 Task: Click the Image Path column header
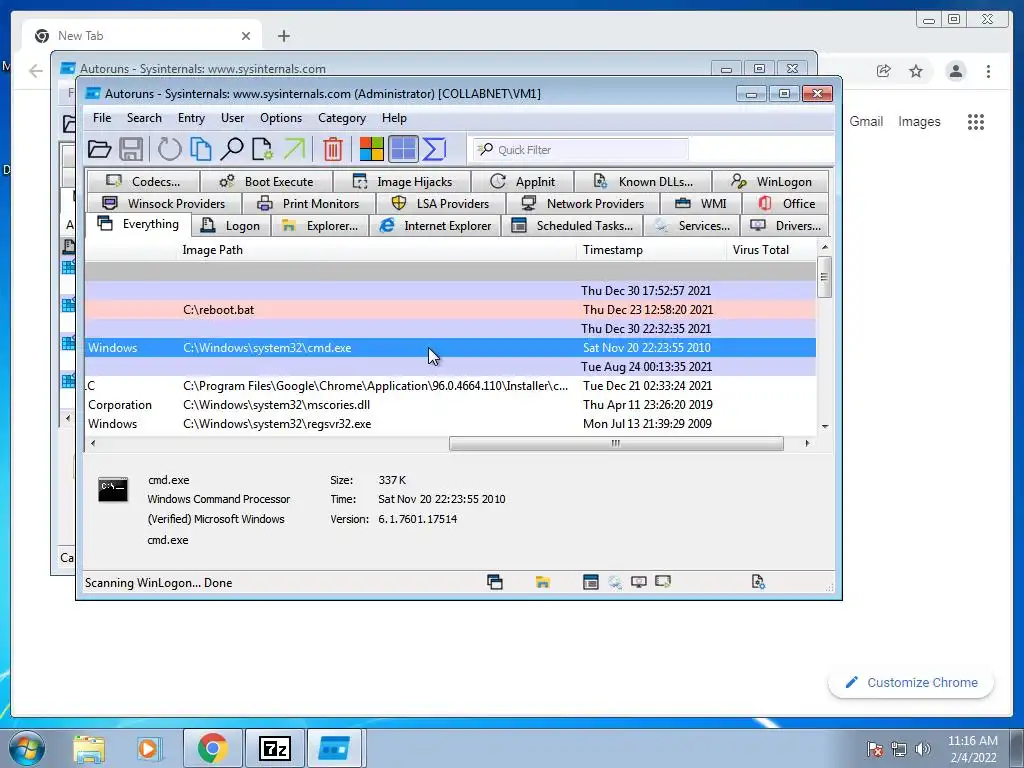(x=376, y=250)
